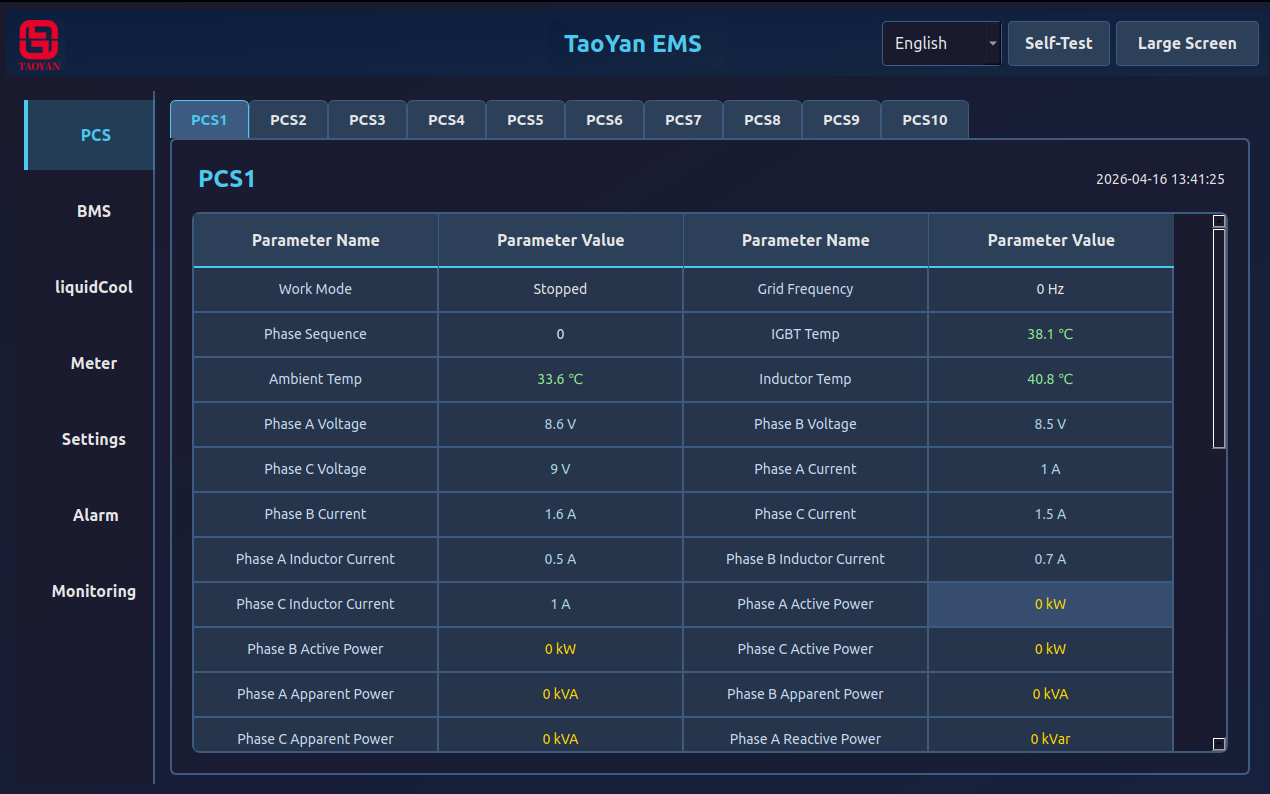
Task: Click the Work Mode Stopped value
Action: point(560,289)
